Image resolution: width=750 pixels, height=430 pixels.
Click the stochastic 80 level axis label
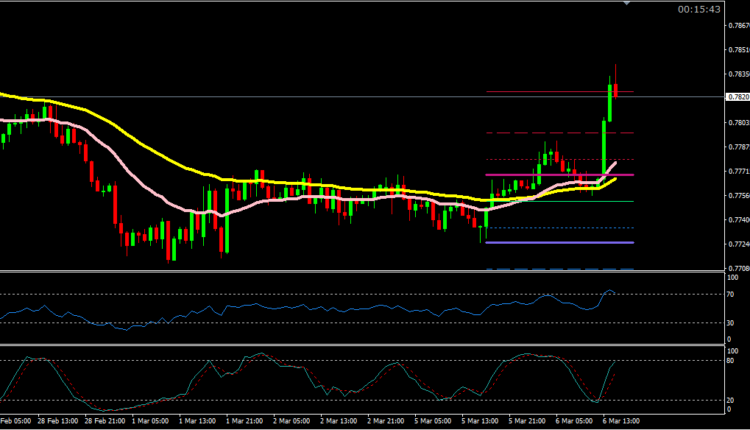pos(730,360)
